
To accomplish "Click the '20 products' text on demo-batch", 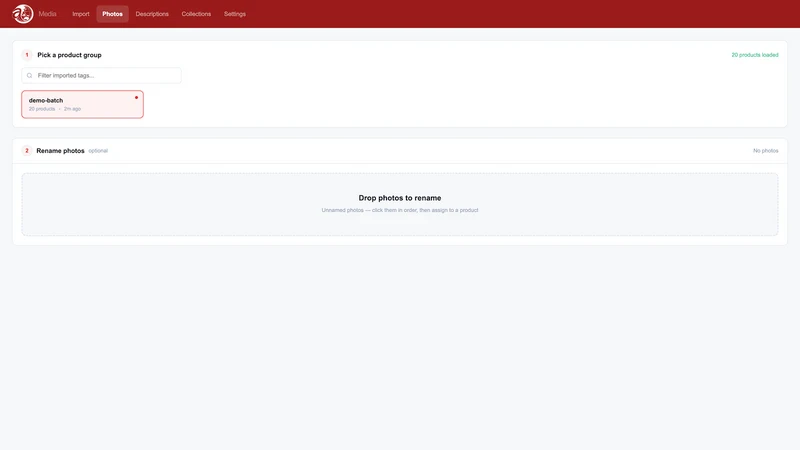I will click(42, 109).
